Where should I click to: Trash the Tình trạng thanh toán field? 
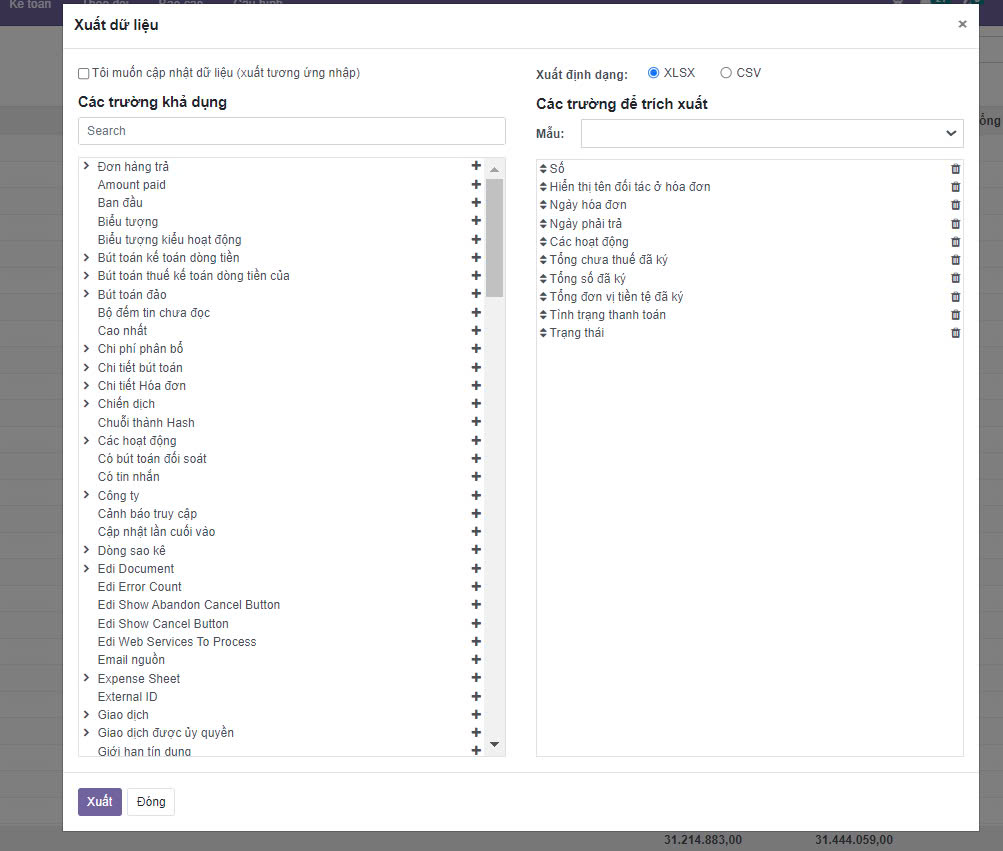point(955,315)
